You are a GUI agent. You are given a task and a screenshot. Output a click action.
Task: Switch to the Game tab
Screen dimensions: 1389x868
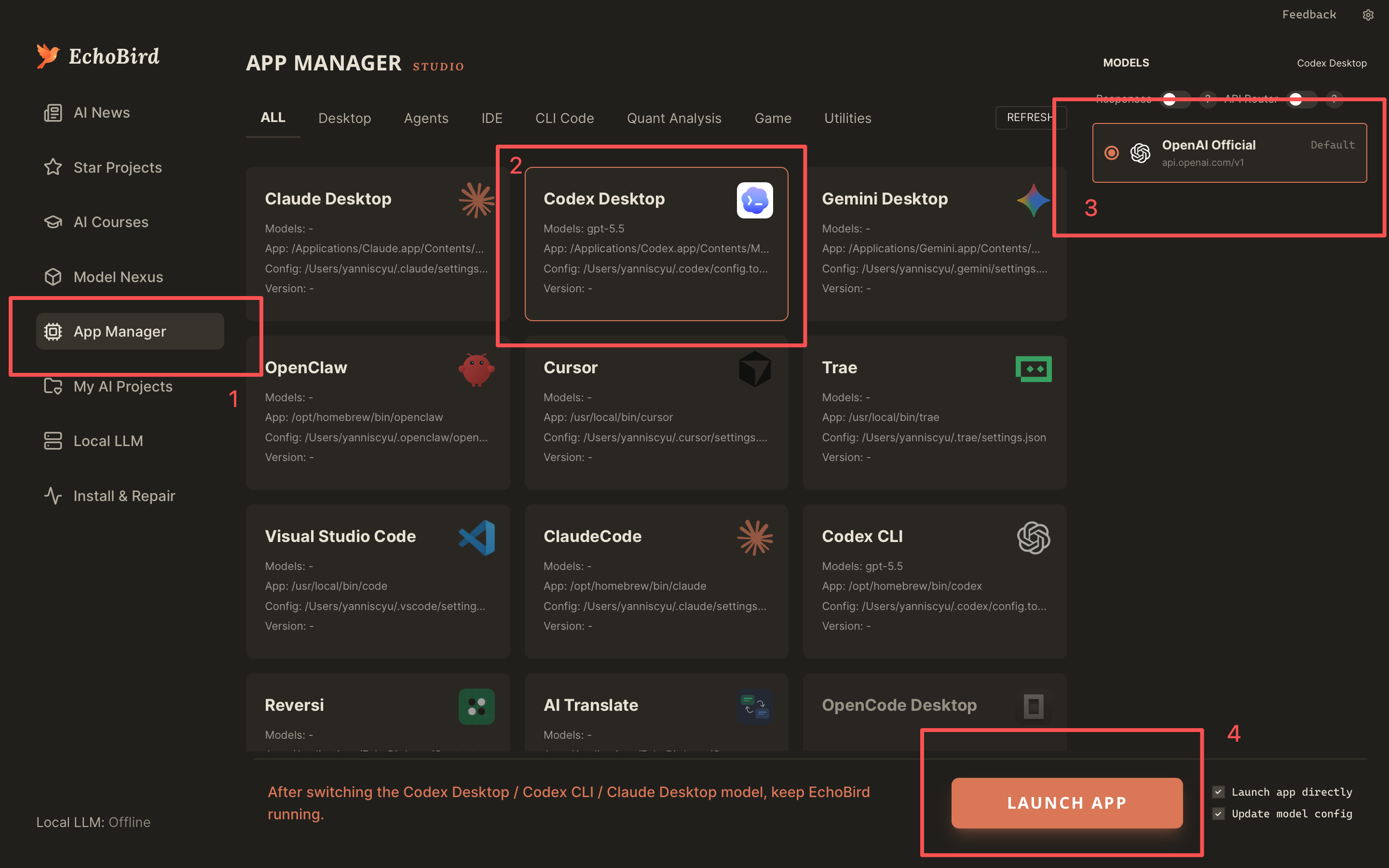[x=773, y=118]
